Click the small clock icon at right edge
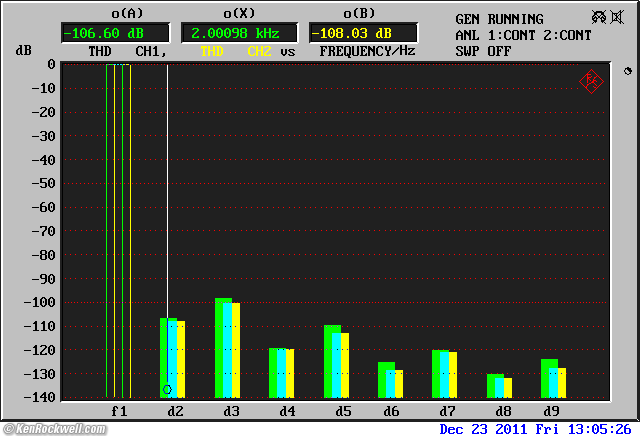640x436 pixels. coord(627,71)
